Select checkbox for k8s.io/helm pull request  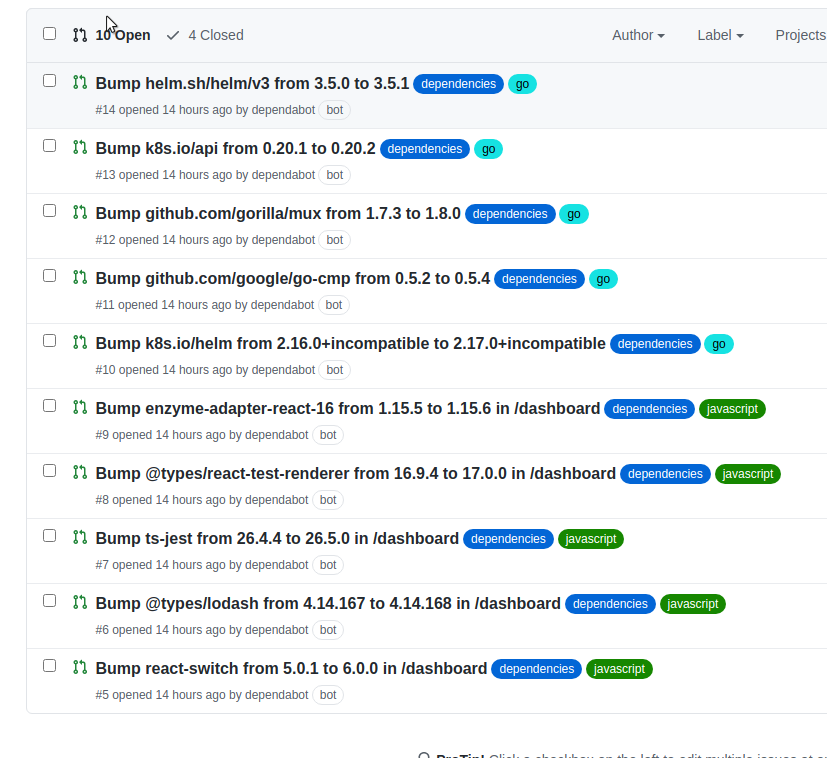coord(50,341)
